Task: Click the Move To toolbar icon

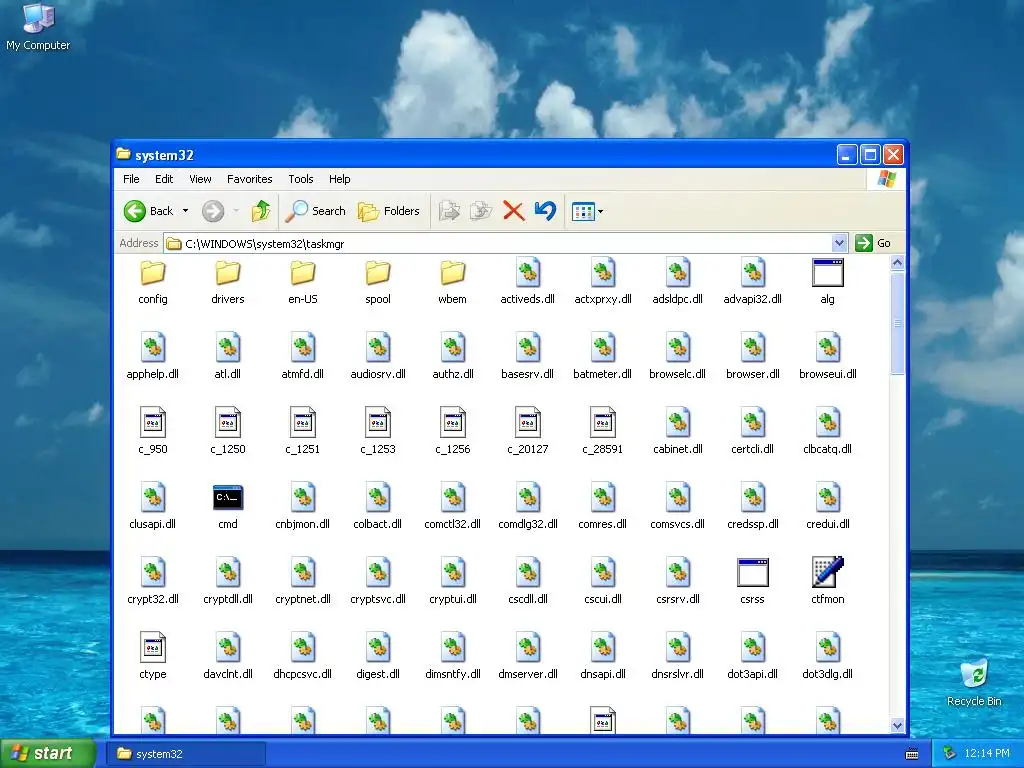Action: [449, 211]
